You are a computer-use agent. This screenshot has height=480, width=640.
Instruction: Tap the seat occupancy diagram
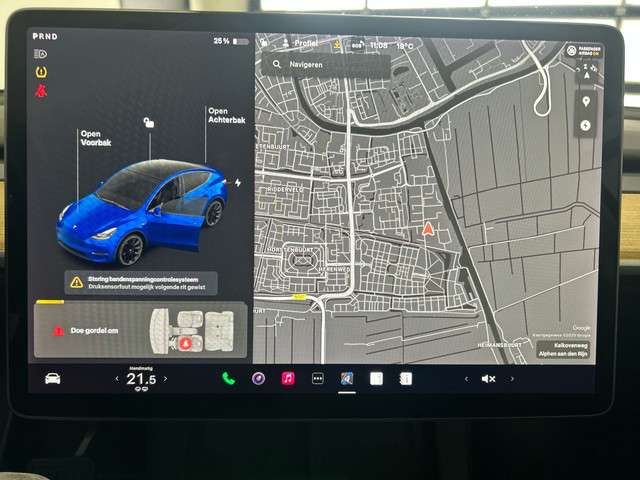[192, 330]
